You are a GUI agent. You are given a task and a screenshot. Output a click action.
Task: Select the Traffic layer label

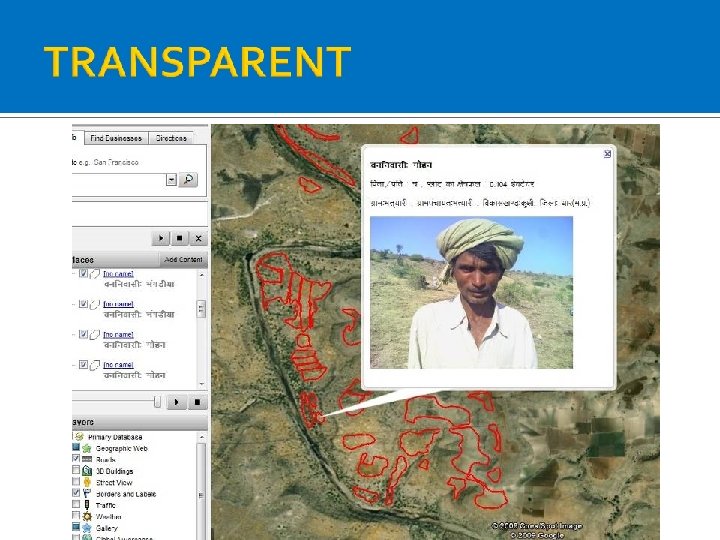click(x=106, y=505)
